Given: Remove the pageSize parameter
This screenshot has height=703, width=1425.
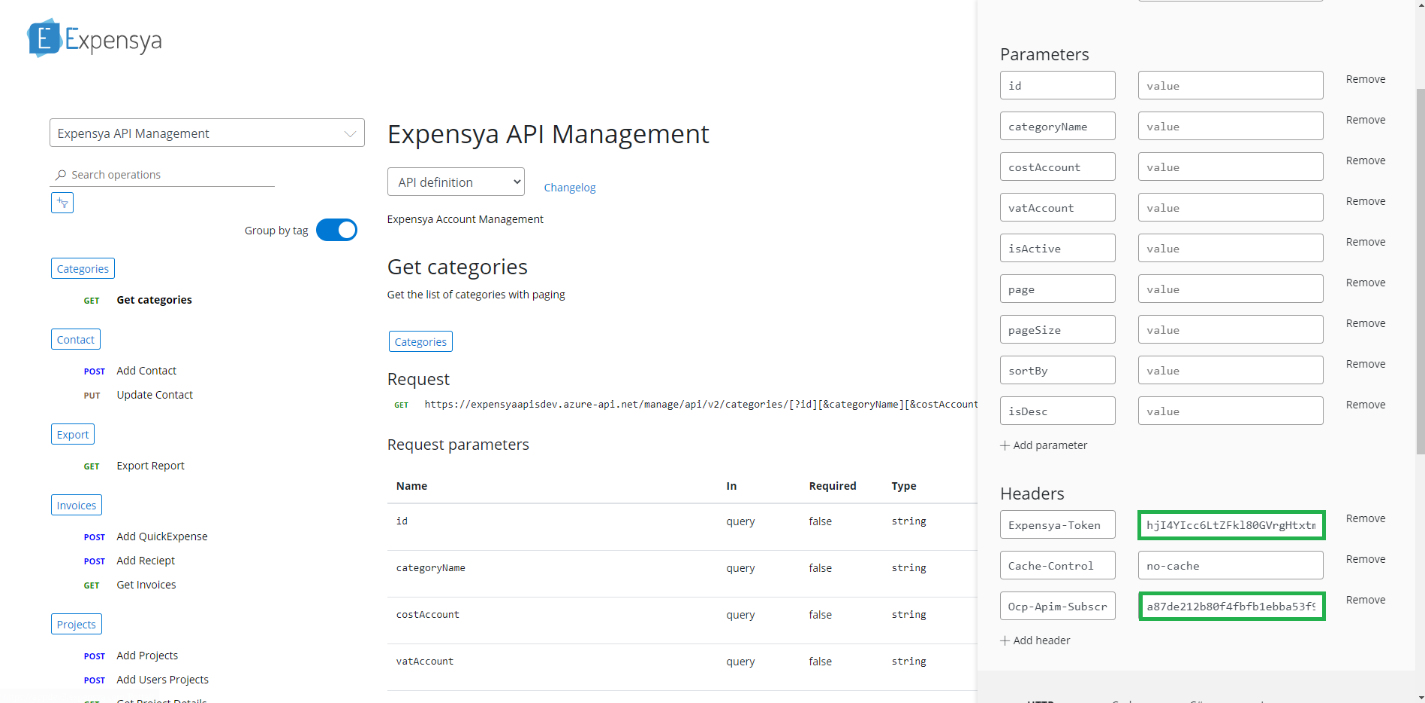Looking at the screenshot, I should (1365, 324).
